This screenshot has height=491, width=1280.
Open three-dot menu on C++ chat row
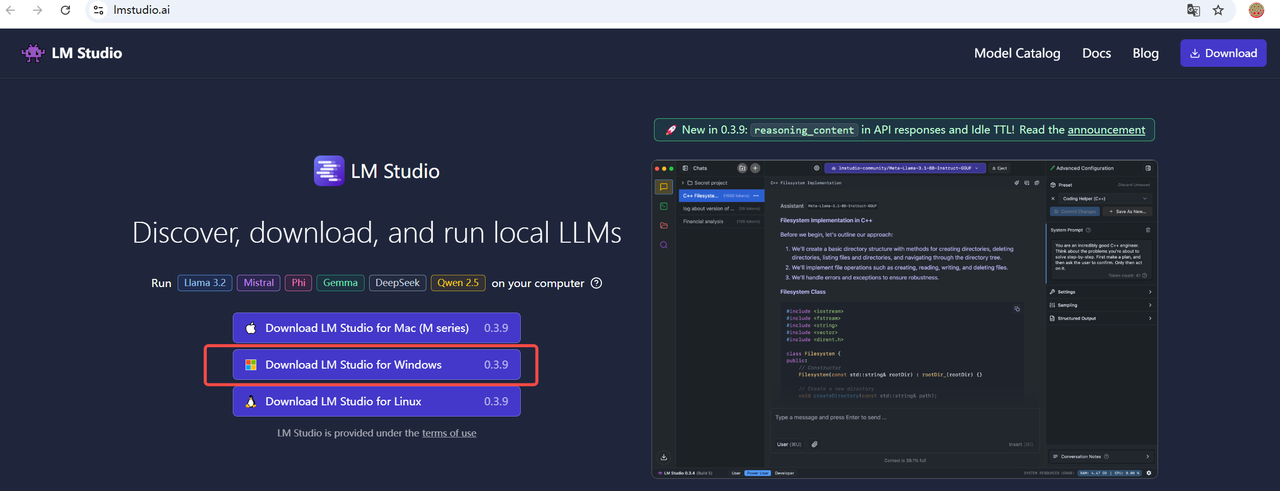(x=756, y=196)
